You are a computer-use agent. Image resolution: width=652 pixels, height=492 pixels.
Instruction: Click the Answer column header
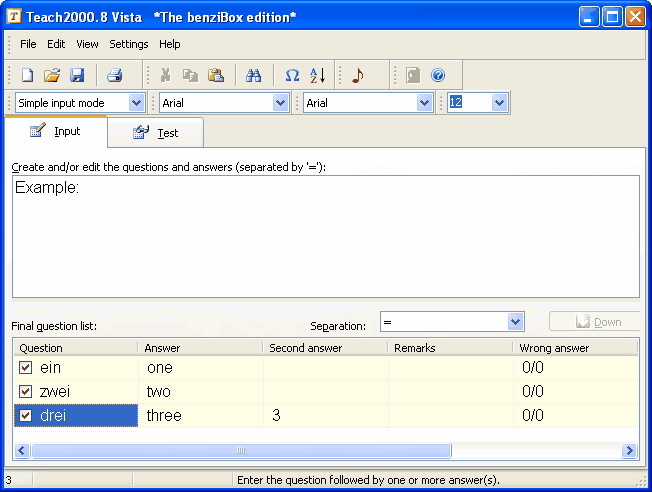click(200, 348)
